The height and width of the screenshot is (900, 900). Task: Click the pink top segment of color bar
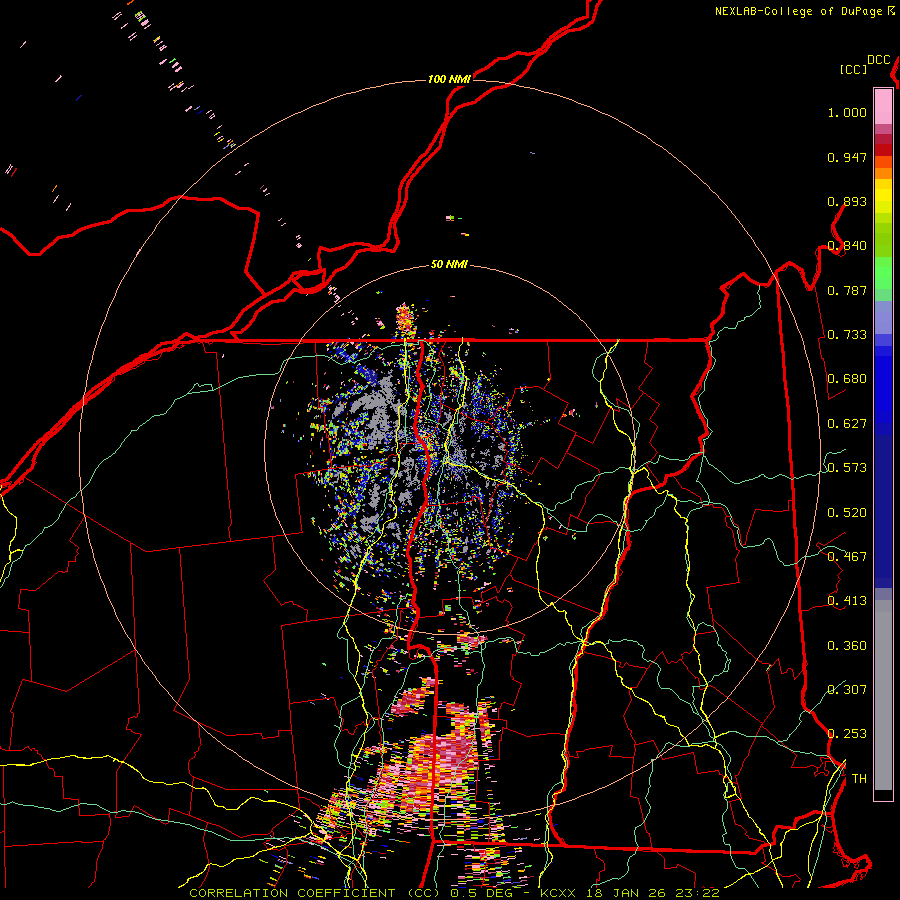pos(883,106)
